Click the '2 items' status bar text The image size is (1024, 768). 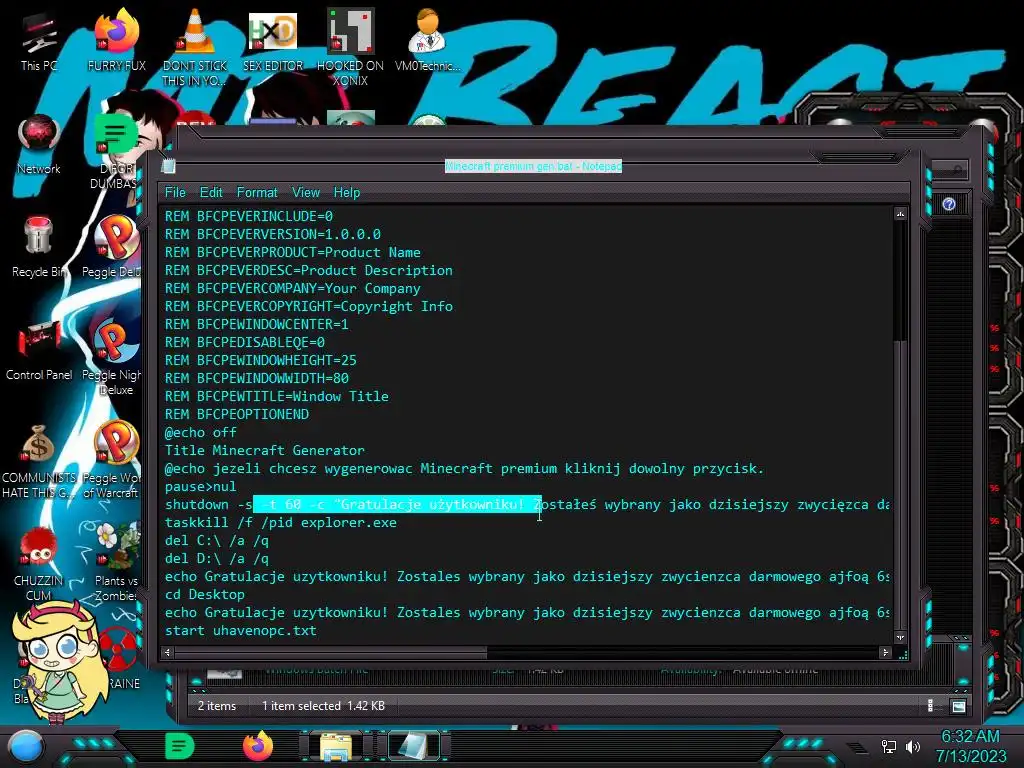[217, 706]
